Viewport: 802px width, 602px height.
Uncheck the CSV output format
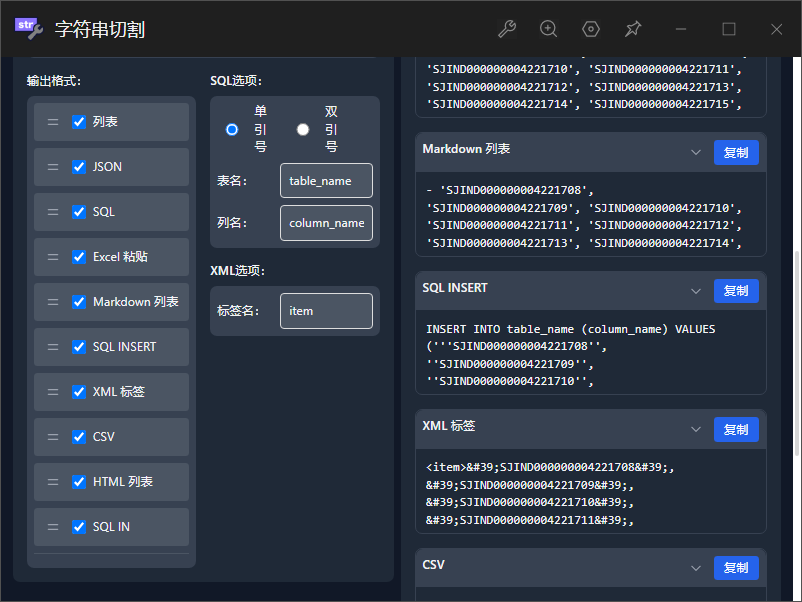tap(79, 437)
